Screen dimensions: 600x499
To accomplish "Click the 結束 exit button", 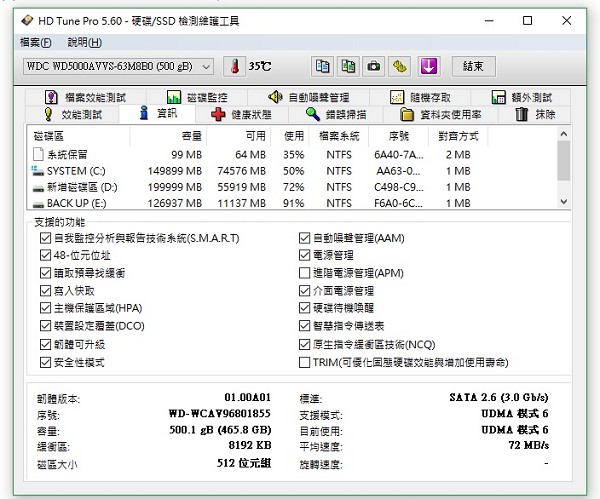I will tap(474, 66).
